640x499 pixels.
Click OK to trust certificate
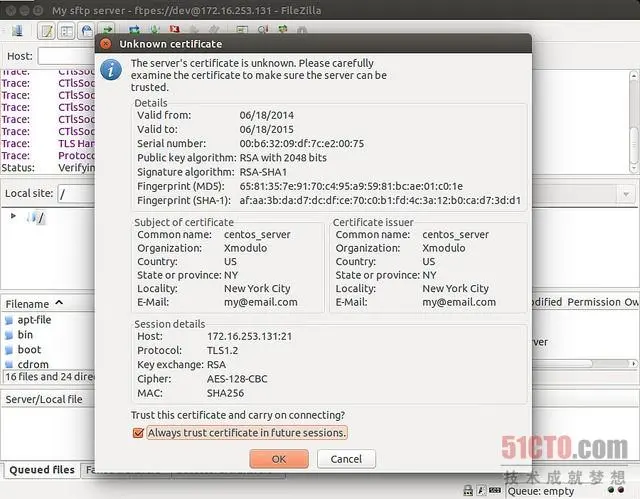pyautogui.click(x=279, y=459)
